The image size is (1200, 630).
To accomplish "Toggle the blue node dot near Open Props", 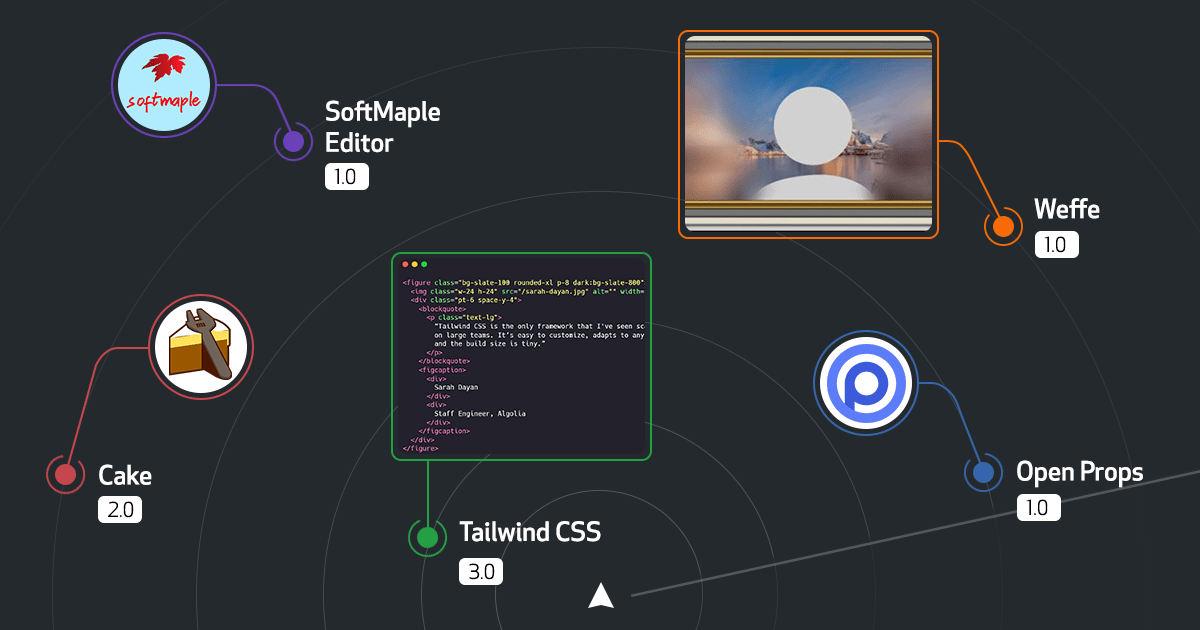I will point(983,470).
